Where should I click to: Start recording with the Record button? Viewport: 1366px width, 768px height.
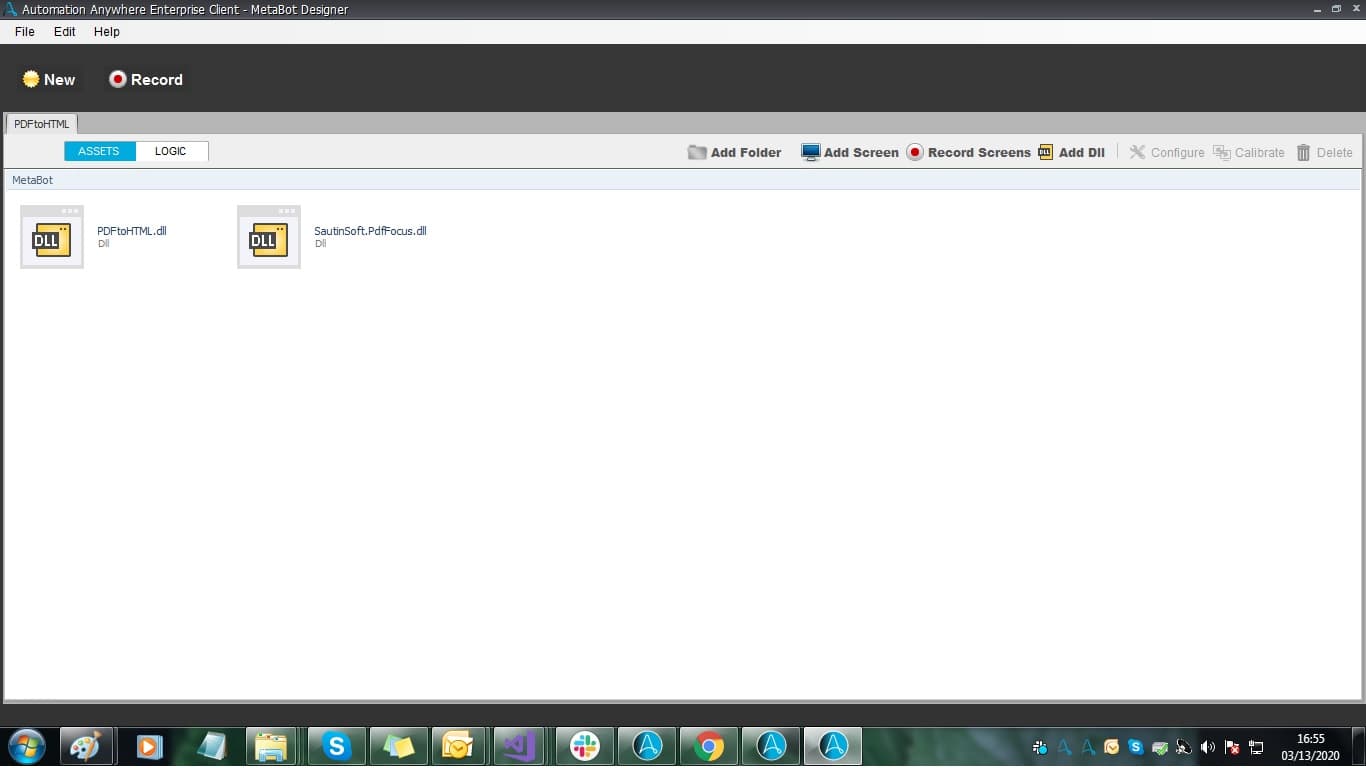[146, 79]
